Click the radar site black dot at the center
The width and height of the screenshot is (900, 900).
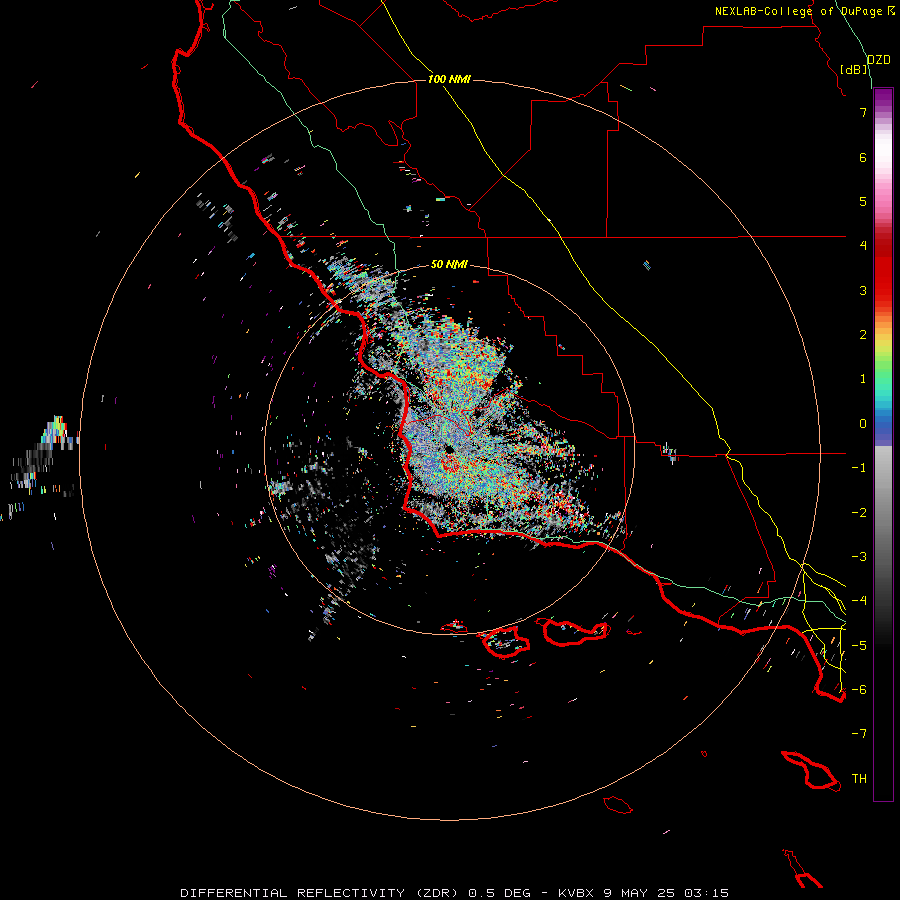449,449
